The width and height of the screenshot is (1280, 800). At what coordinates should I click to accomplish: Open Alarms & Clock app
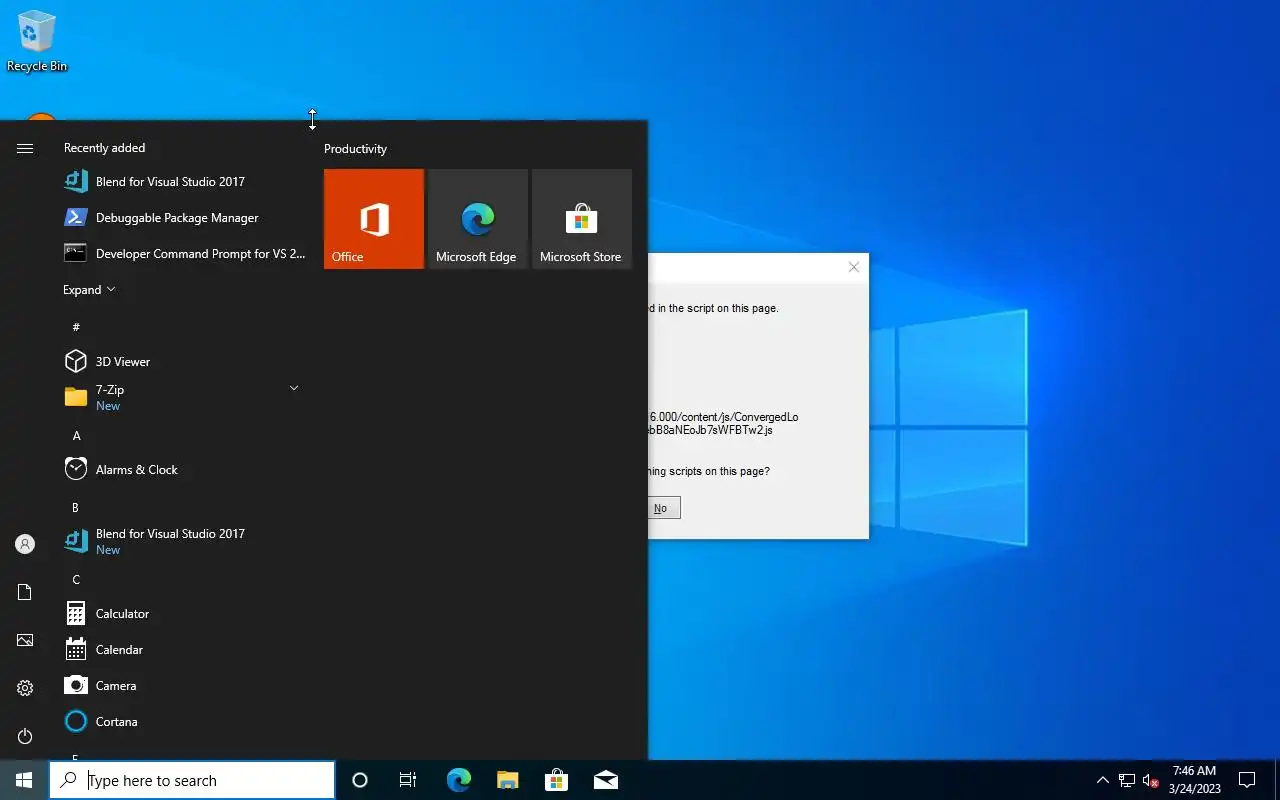point(186,470)
